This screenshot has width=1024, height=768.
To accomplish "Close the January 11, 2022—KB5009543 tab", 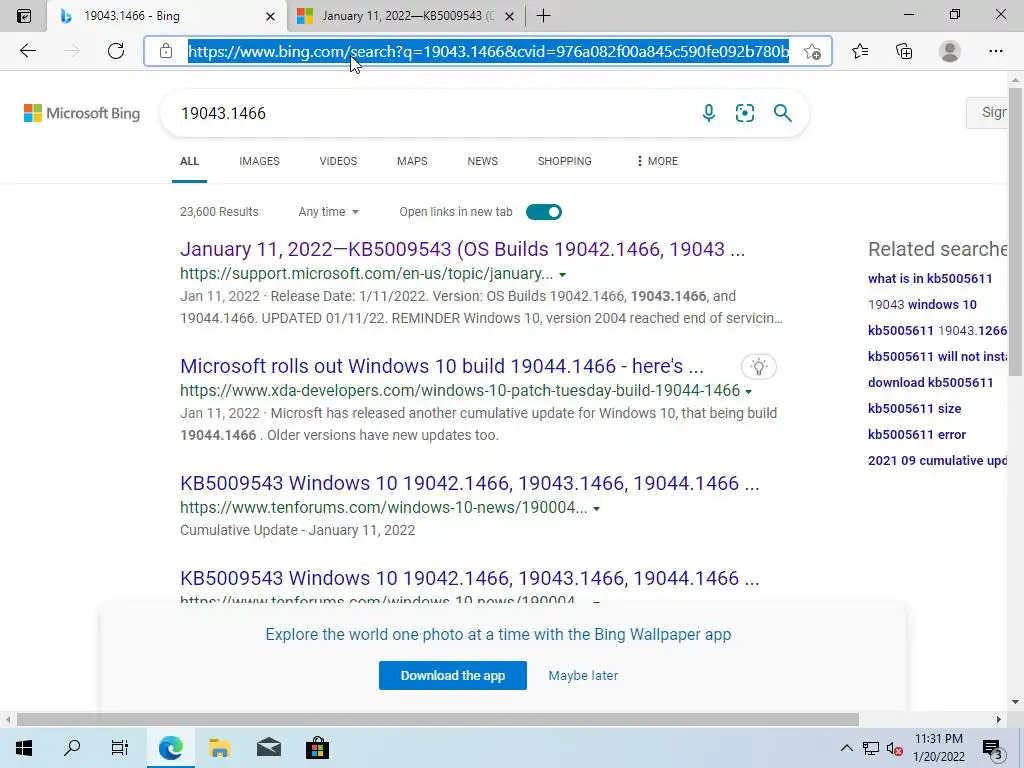I will click(510, 16).
